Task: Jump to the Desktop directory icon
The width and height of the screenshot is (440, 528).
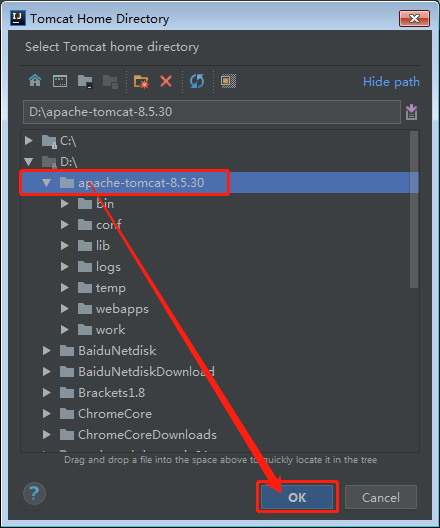Action: pyautogui.click(x=60, y=81)
